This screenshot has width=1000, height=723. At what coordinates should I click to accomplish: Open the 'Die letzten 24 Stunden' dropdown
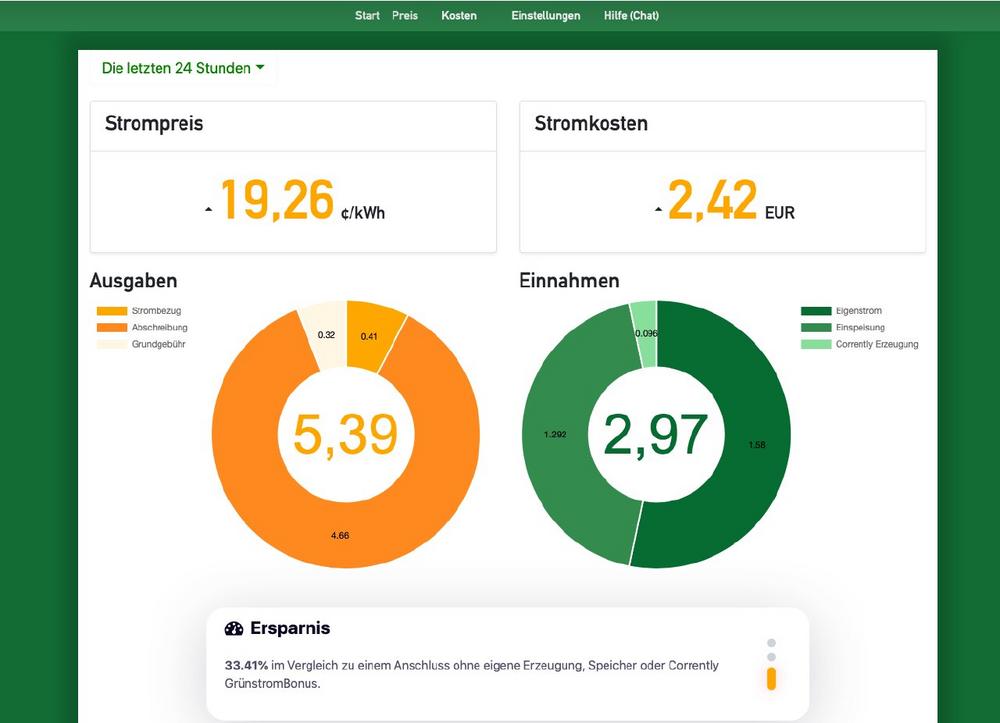tap(183, 68)
